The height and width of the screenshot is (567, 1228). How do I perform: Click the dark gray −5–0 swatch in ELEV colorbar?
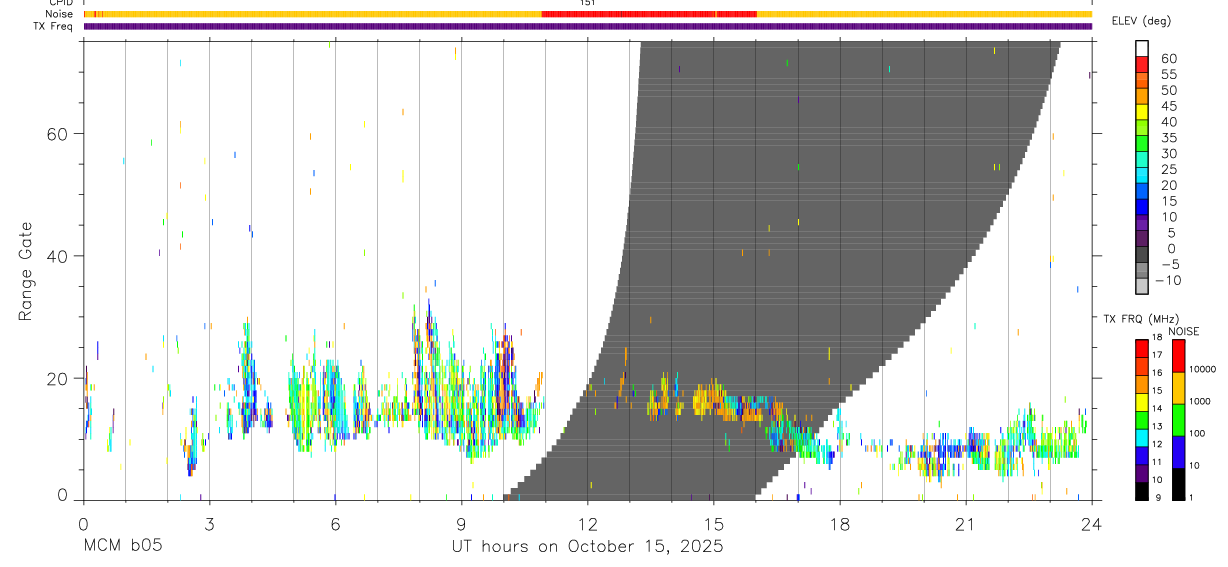(x=1142, y=254)
